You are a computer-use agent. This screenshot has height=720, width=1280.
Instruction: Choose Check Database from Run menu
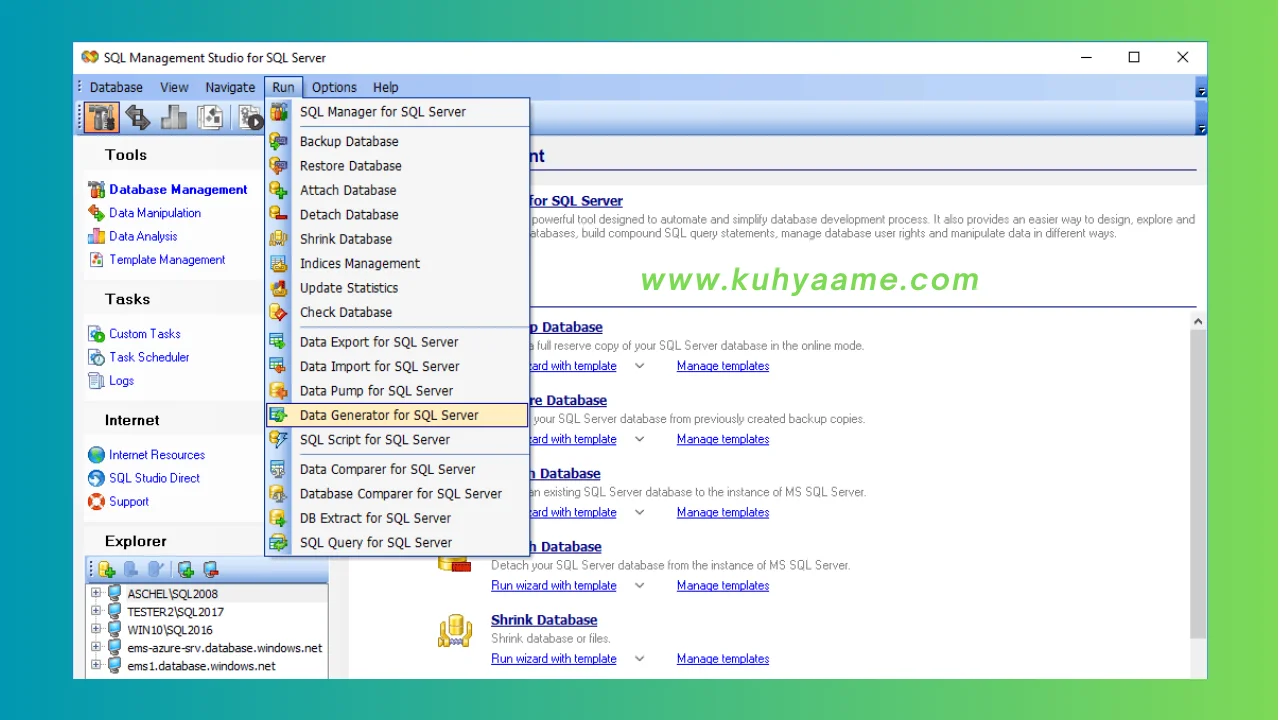(x=397, y=312)
